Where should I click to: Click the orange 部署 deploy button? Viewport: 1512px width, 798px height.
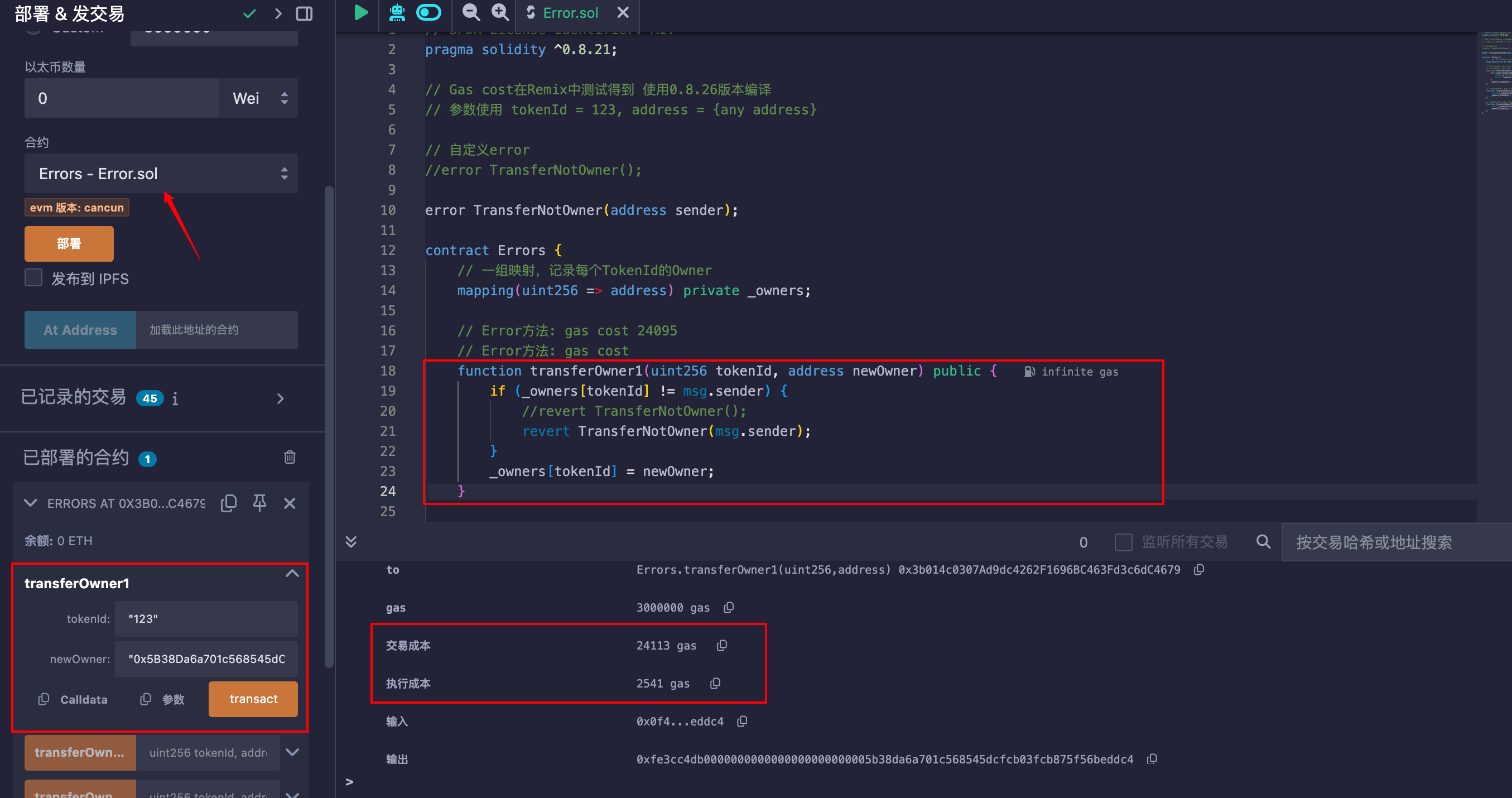(69, 244)
